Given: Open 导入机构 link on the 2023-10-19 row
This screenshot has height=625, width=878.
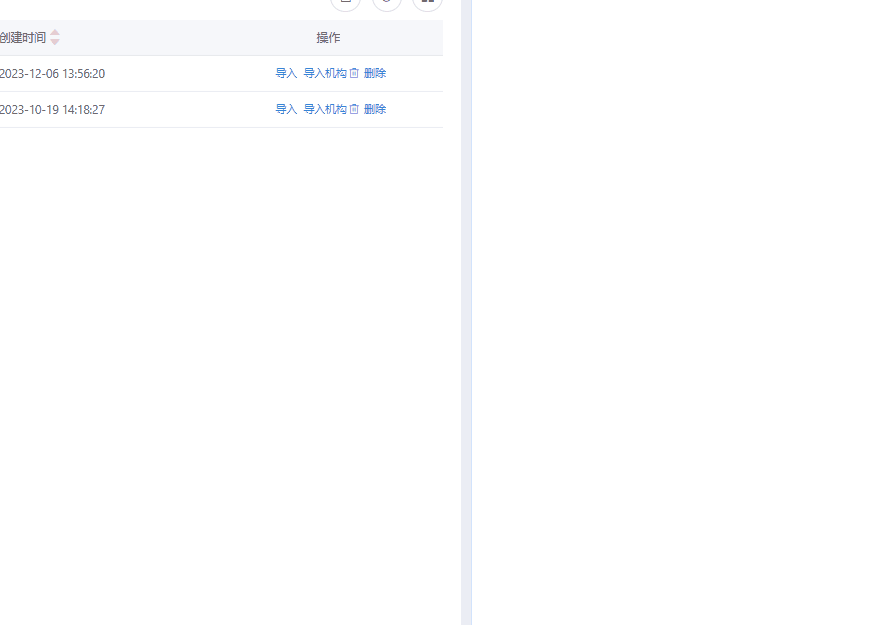Looking at the screenshot, I should [323, 109].
